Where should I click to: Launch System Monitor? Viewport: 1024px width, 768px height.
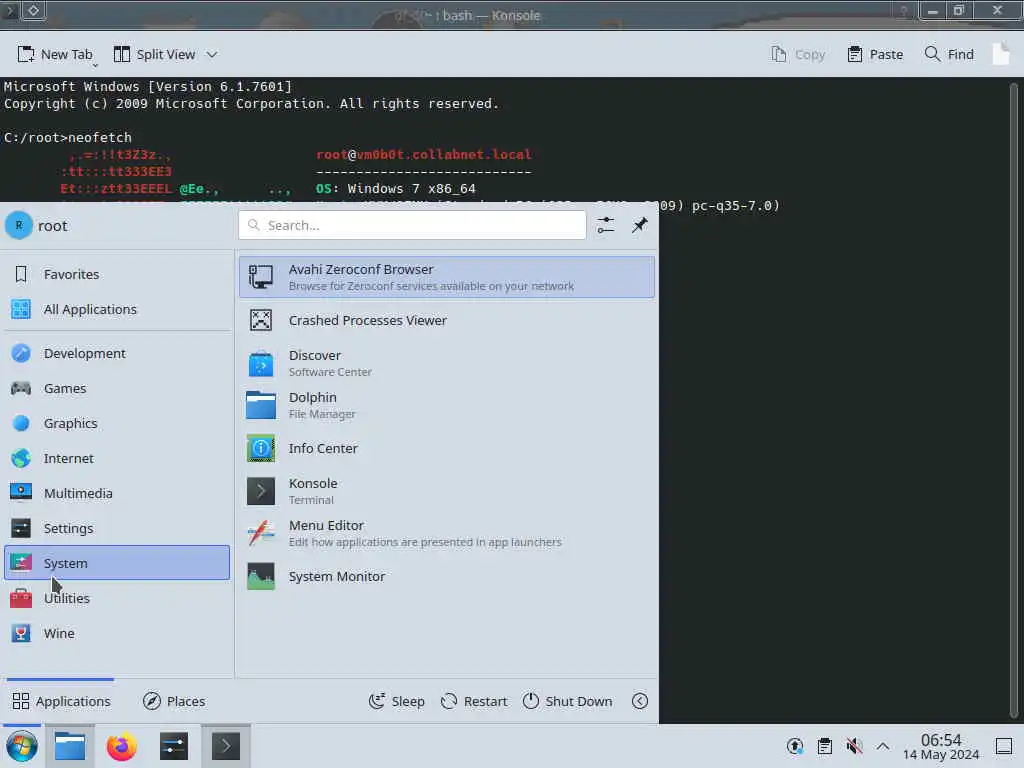coord(446,576)
